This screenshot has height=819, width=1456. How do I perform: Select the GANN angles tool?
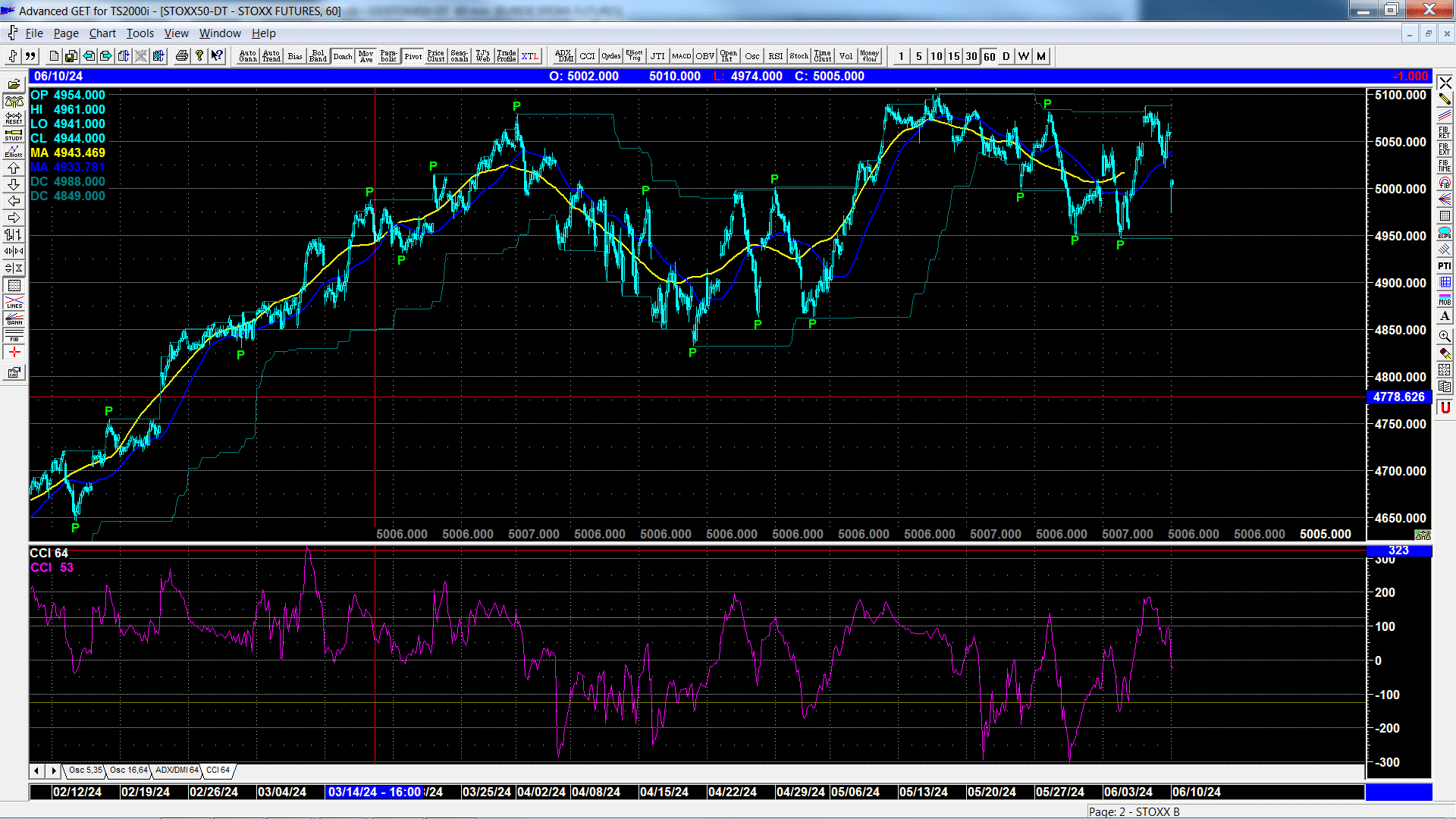click(x=14, y=318)
